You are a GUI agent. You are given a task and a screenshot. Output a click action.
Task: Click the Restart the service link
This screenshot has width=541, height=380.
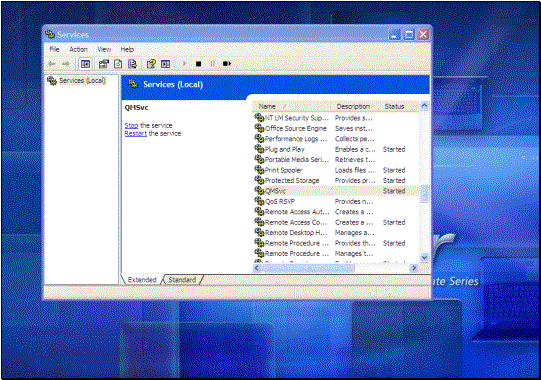pos(136,134)
